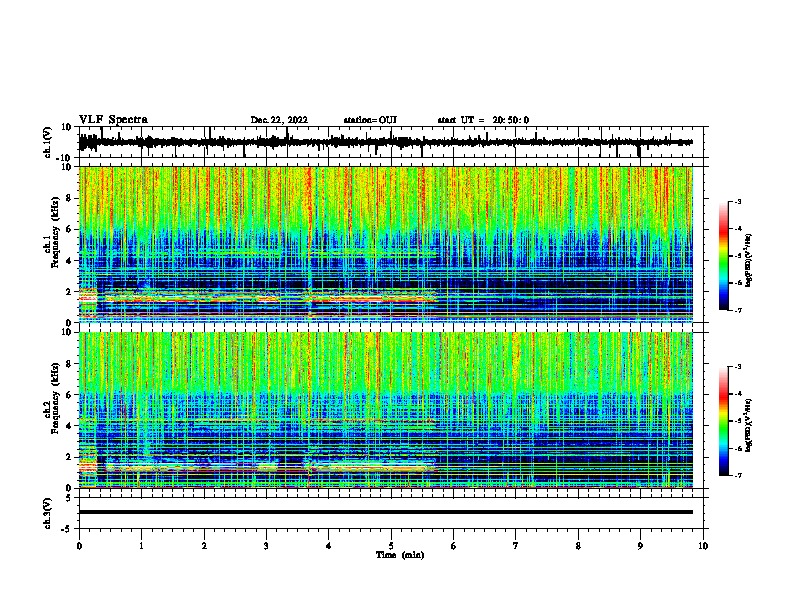Click the -7 label on the ch.2 color bar
This screenshot has height=612, width=792.
point(737,476)
